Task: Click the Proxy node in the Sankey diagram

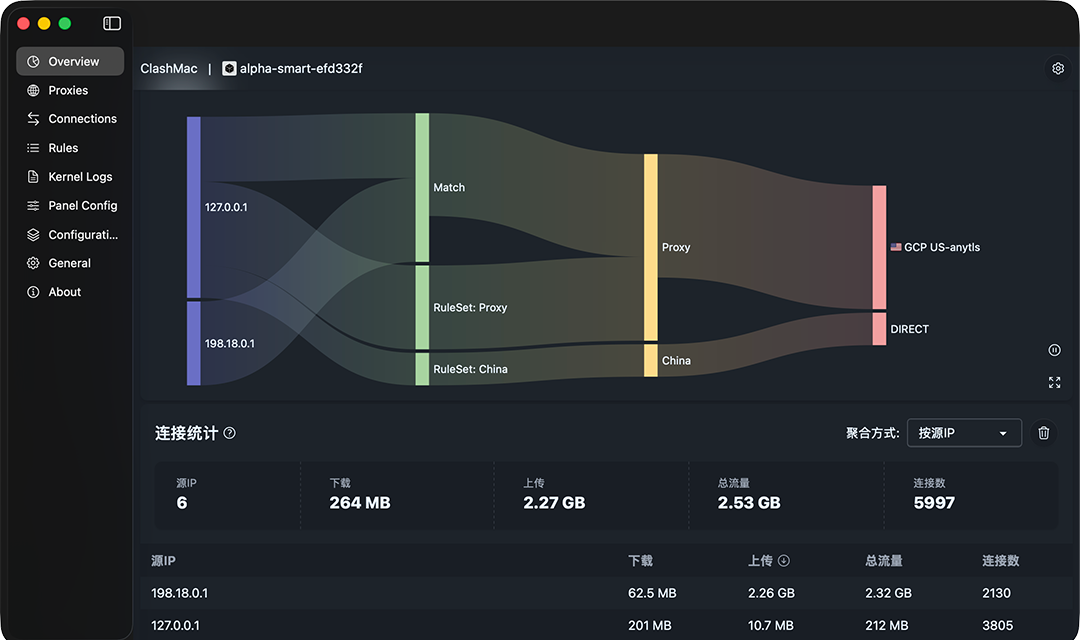Action: (649, 247)
